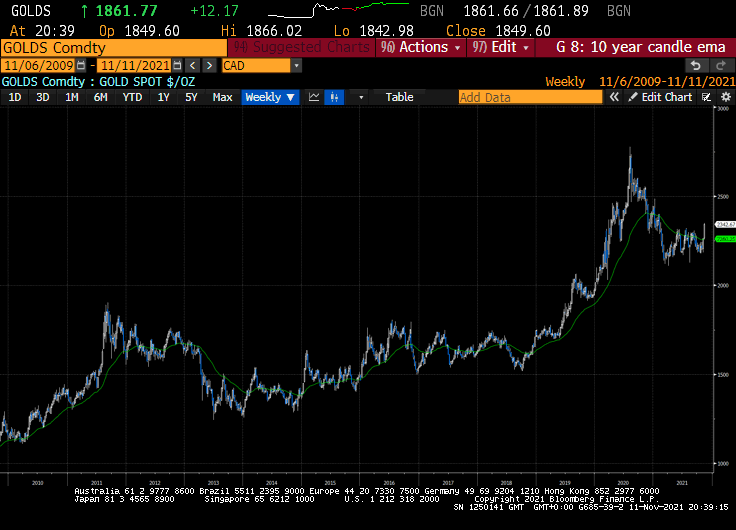Viewport: 736px width, 530px height.
Task: Open the Edit menu
Action: tap(500, 47)
